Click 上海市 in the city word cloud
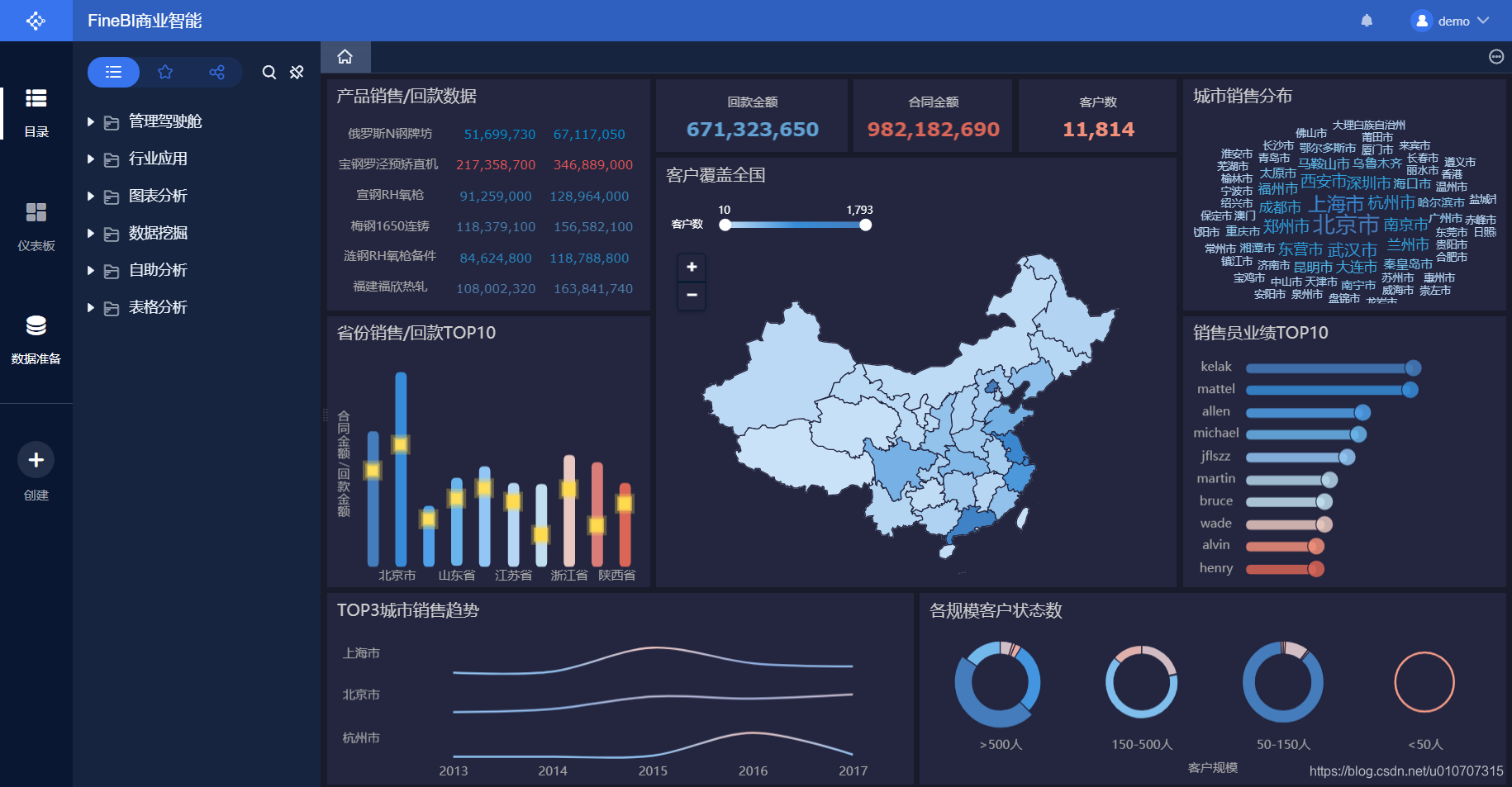This screenshot has width=1512, height=787. point(1335,204)
